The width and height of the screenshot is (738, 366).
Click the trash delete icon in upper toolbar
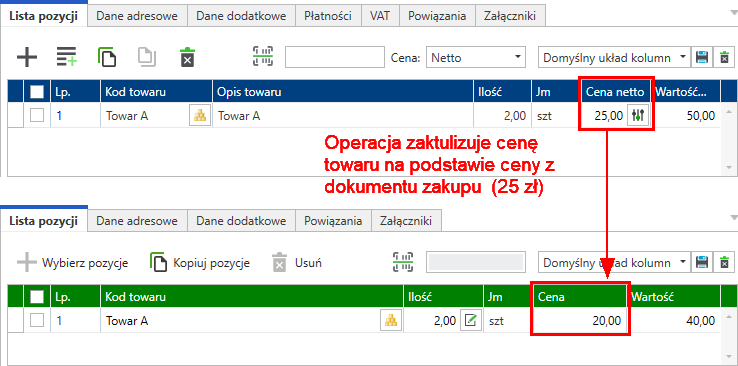coord(187,57)
